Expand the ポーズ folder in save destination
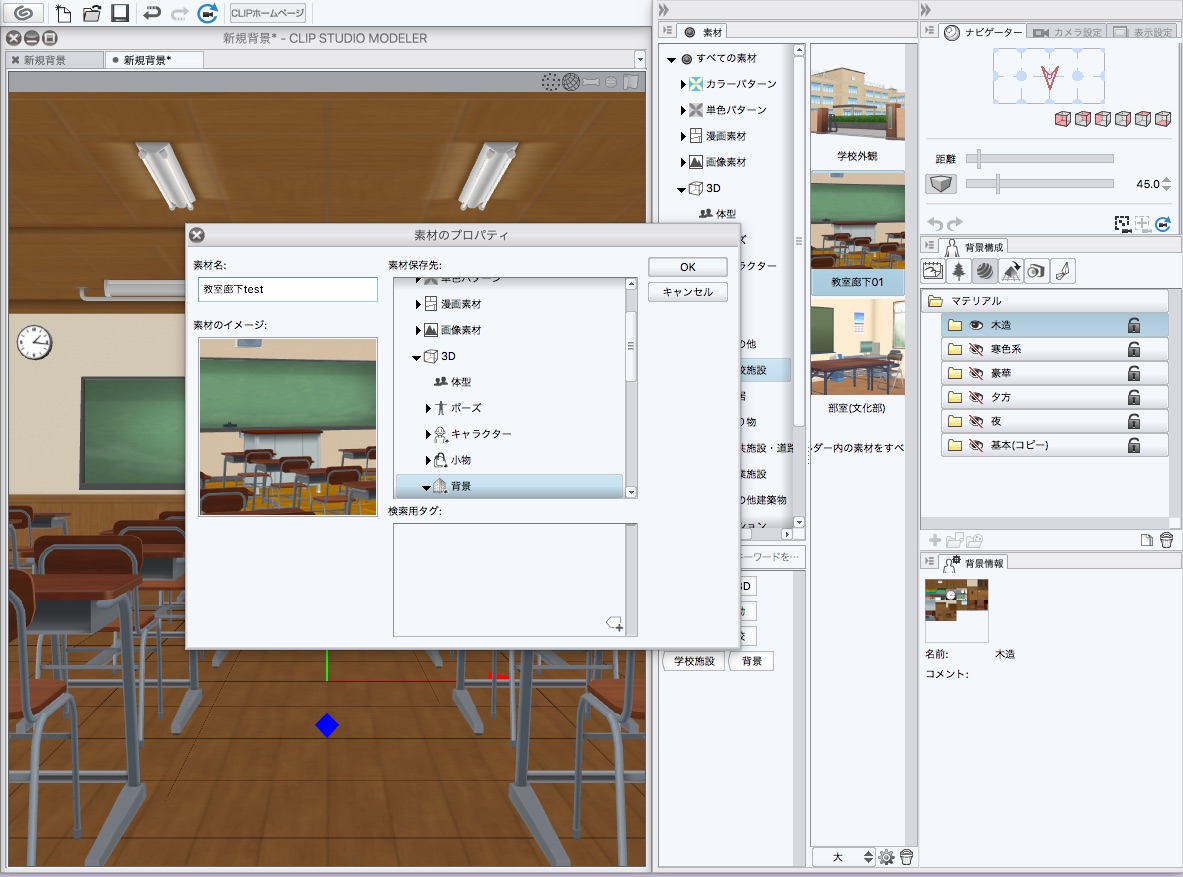The image size is (1183, 877). (429, 408)
